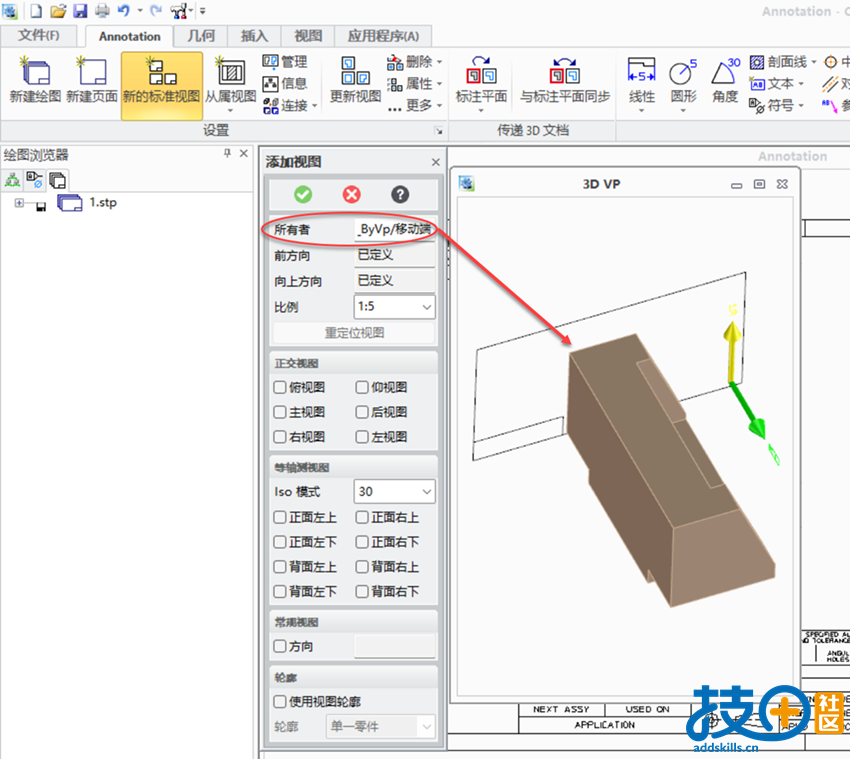Enable 使用视图轮廓 checkbox

(x=280, y=702)
